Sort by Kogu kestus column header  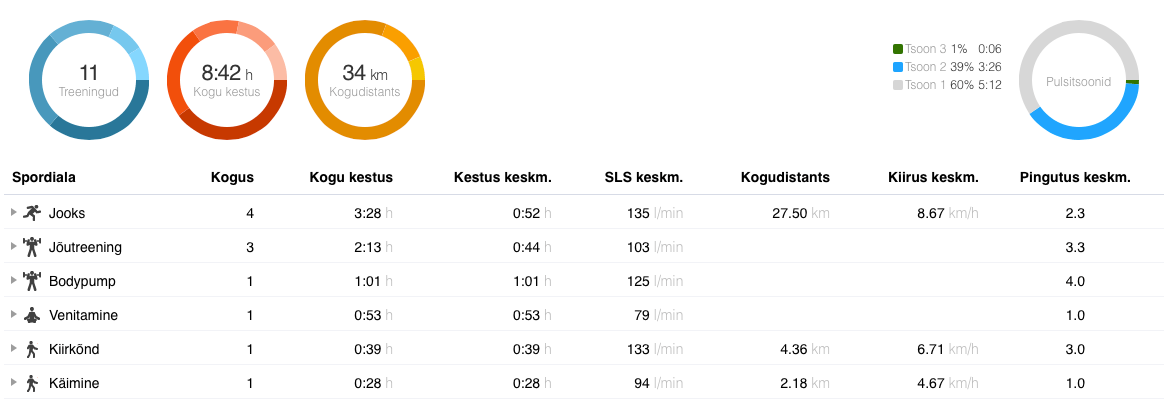click(350, 178)
